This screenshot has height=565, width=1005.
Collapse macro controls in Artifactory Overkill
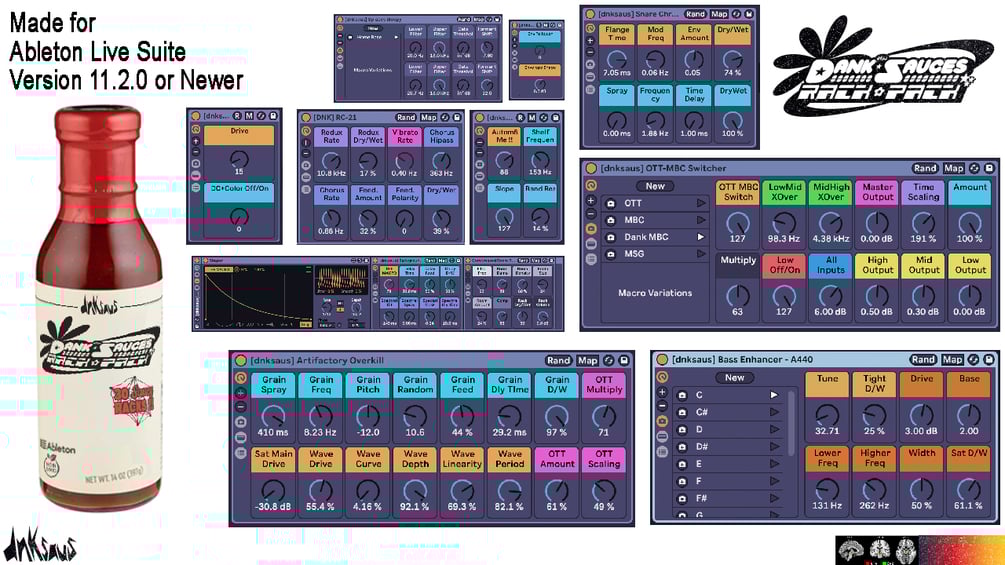(241, 378)
